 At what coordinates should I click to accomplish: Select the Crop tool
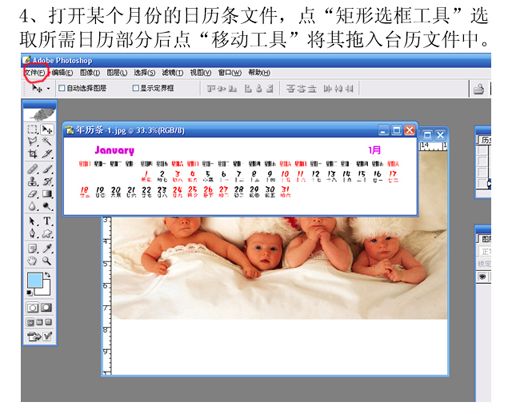click(33, 154)
